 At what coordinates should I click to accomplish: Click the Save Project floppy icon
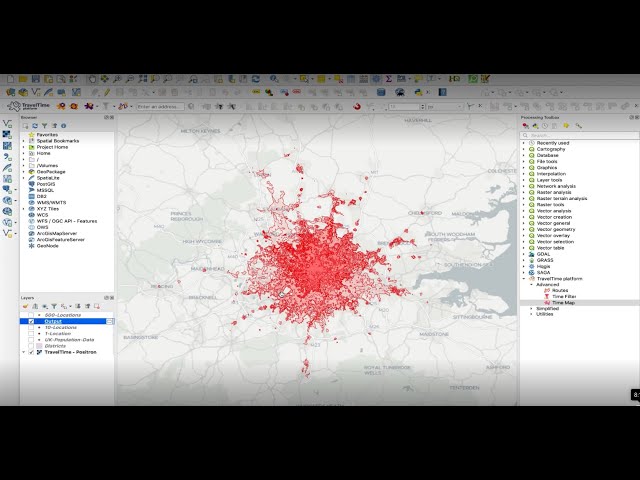tap(36, 79)
